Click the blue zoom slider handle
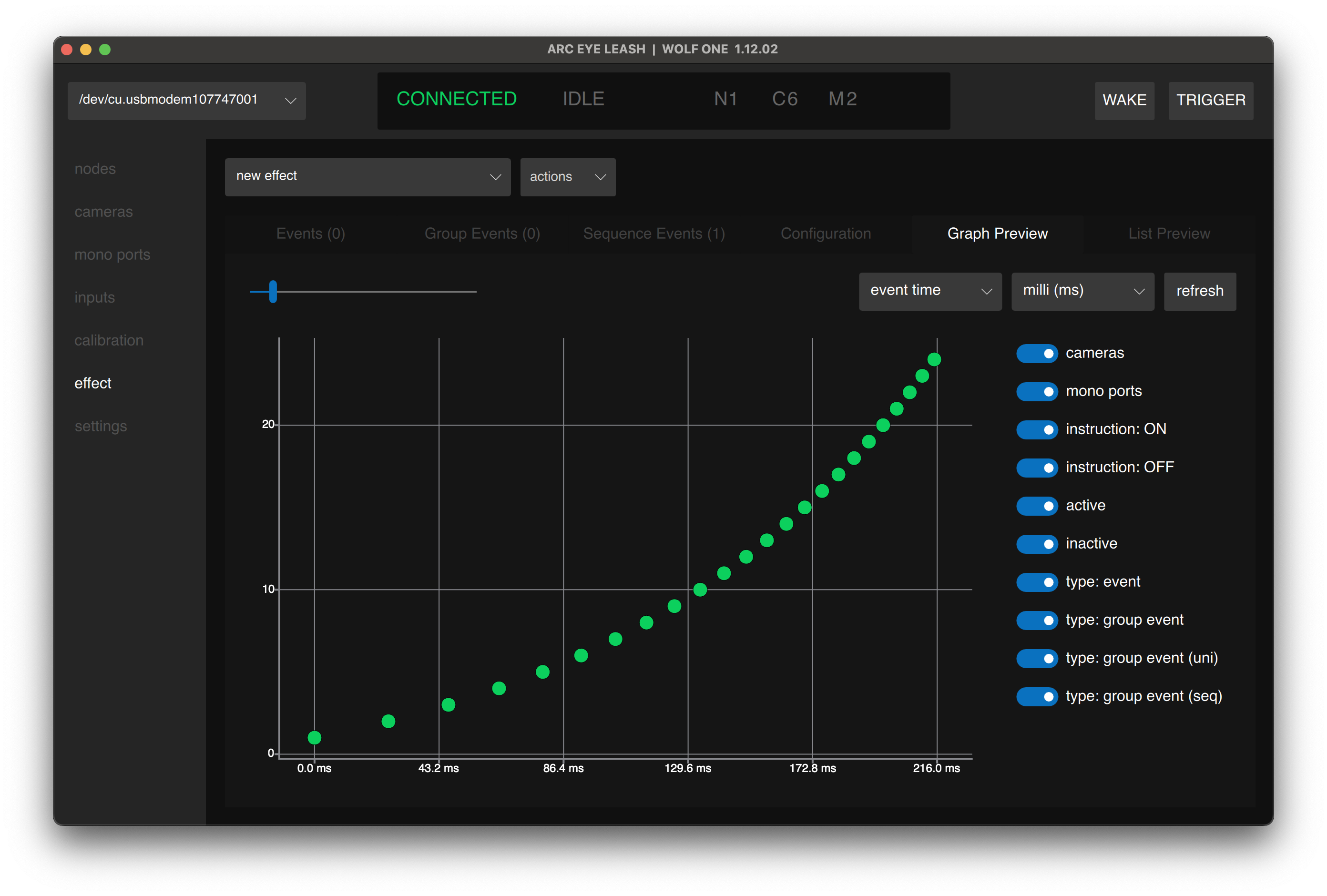The width and height of the screenshot is (1327, 896). (273, 291)
